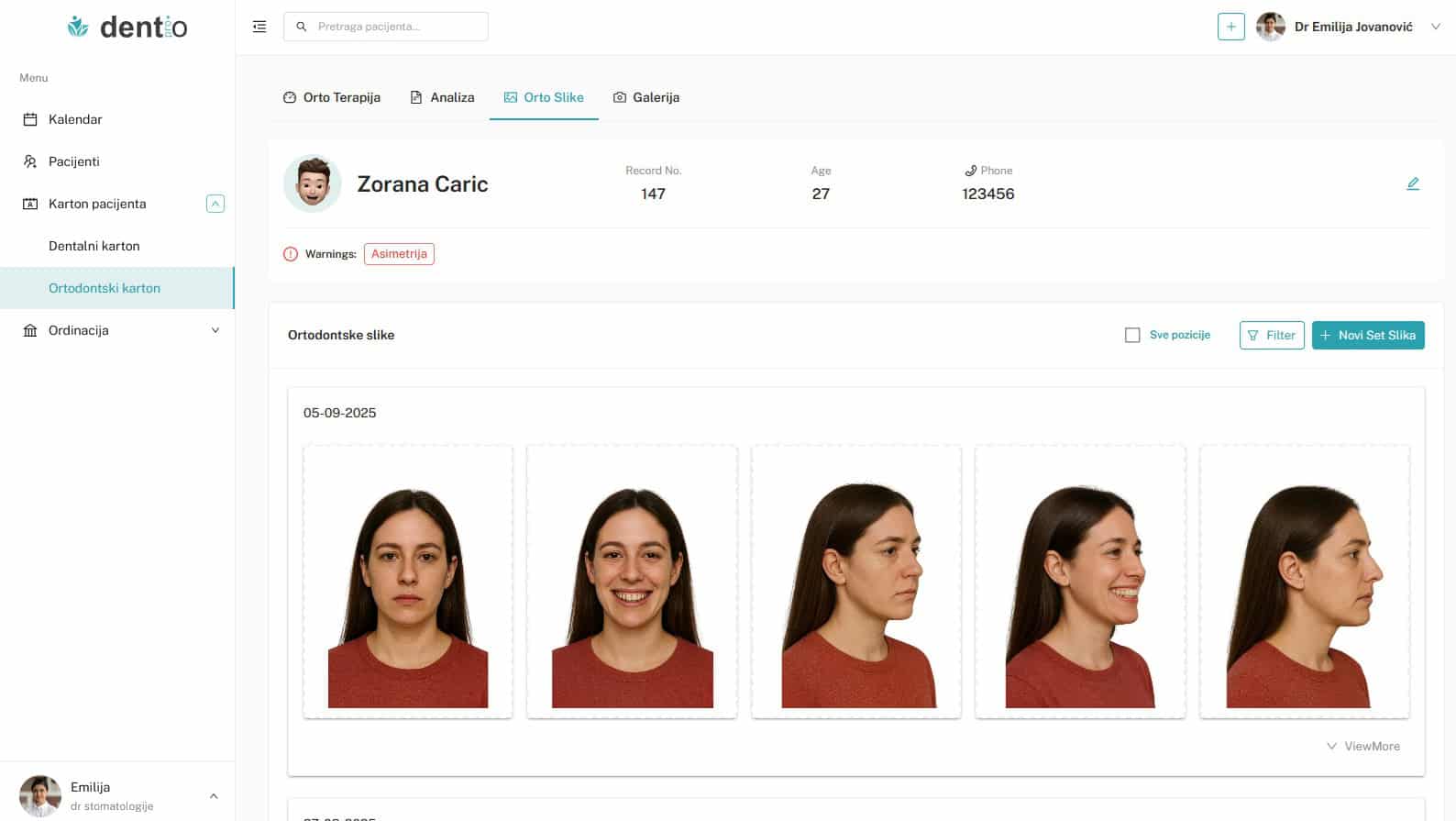
Task: Click the plus icon in top header
Action: (x=1230, y=27)
